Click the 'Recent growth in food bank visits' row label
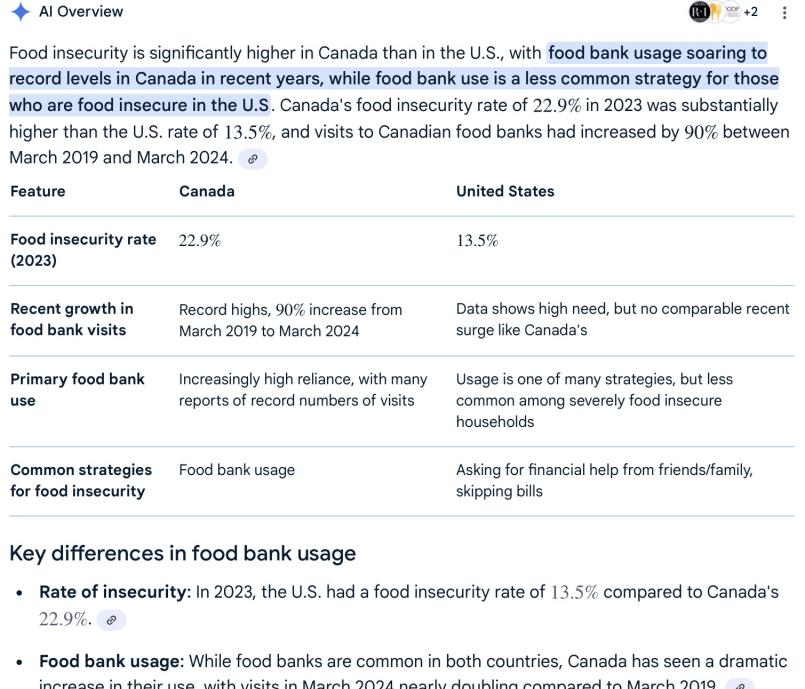 [72, 319]
